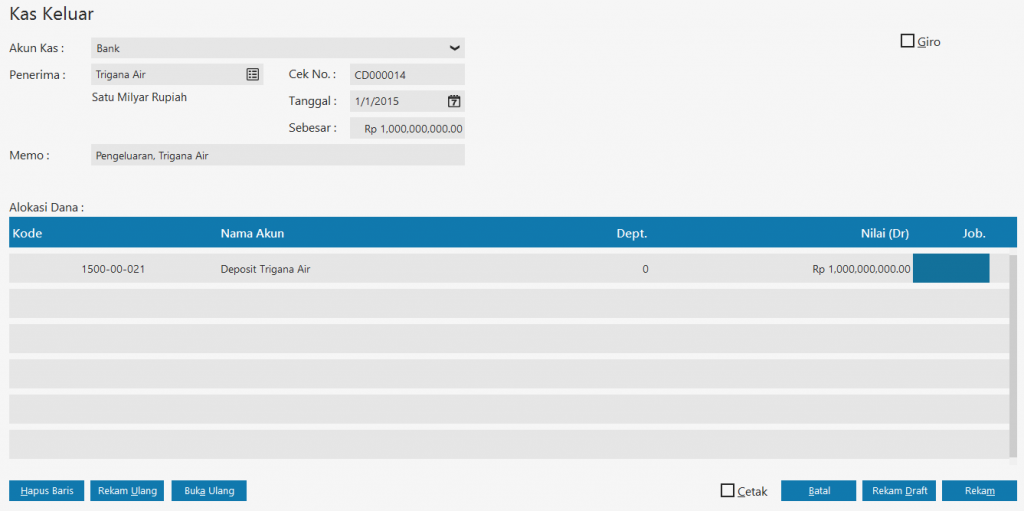Click the Sebesar amount field

(x=408, y=128)
